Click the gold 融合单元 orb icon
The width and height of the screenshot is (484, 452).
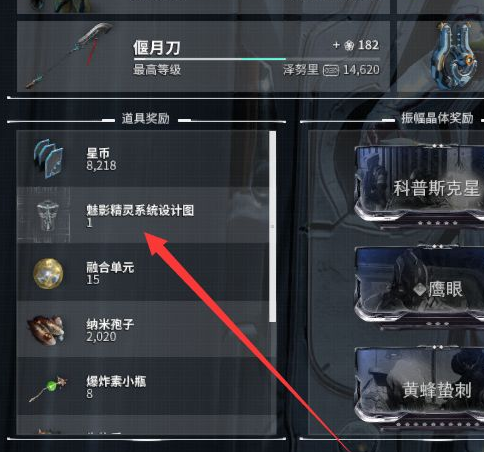click(x=48, y=273)
